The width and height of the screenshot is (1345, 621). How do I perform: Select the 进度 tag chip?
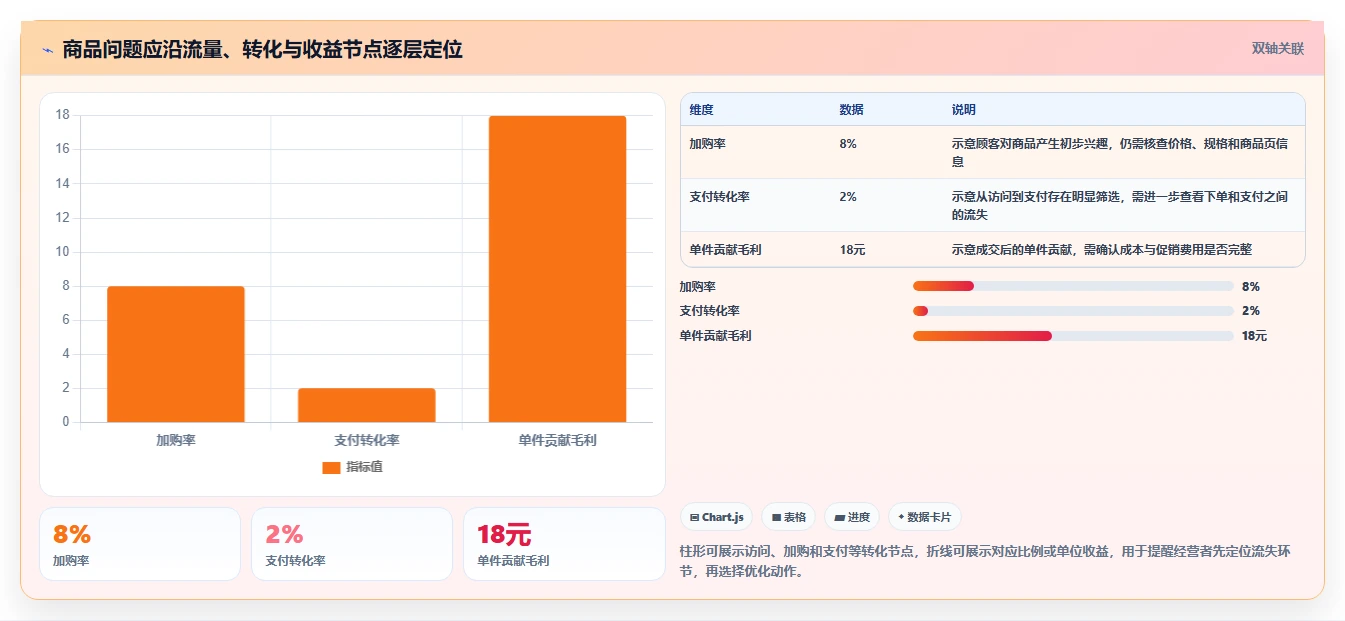click(852, 517)
